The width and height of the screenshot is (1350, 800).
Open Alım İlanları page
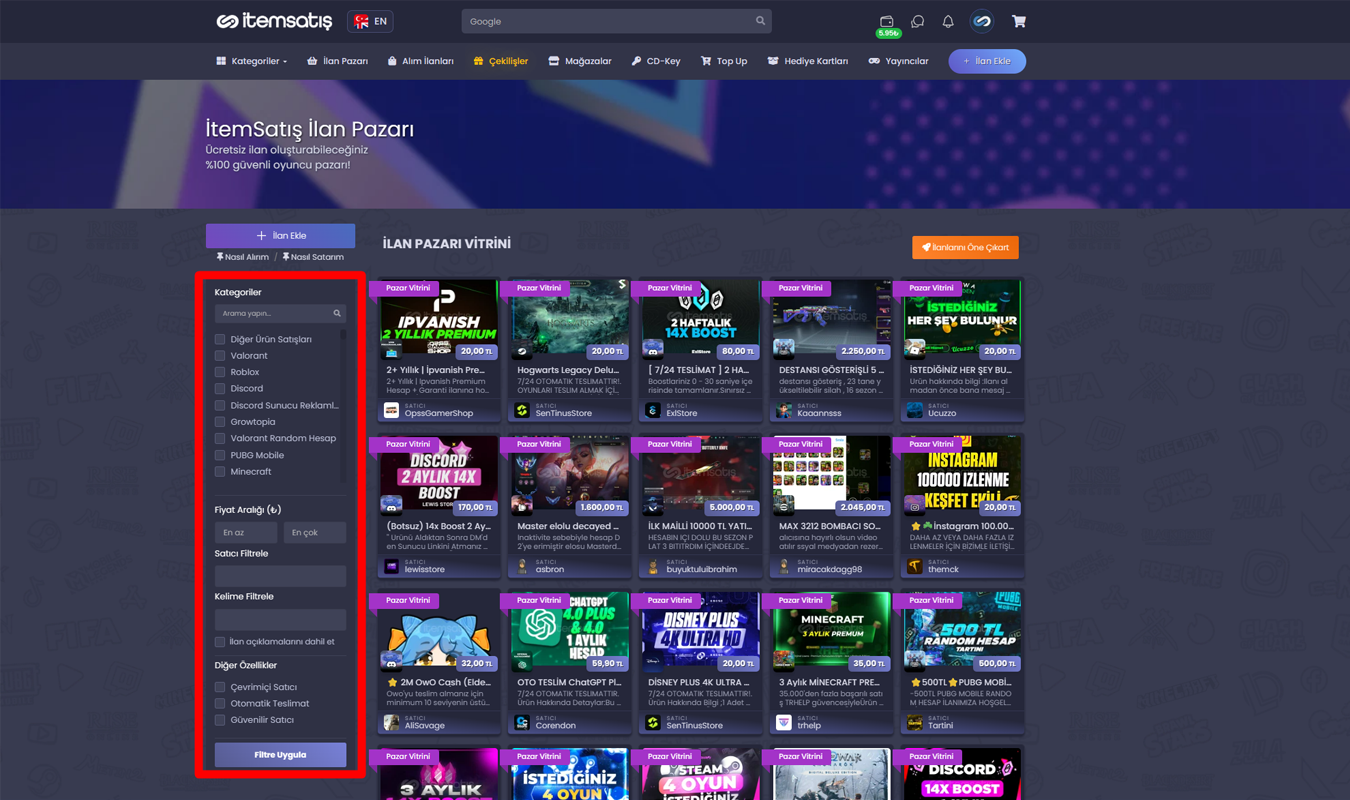pyautogui.click(x=420, y=61)
